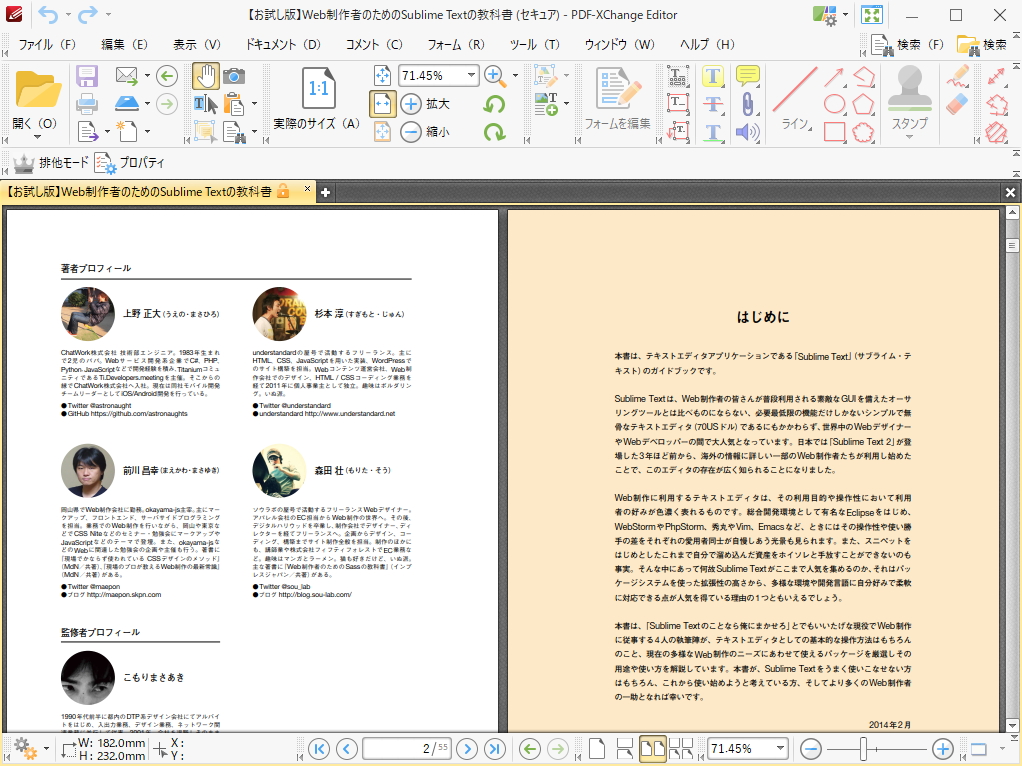Open the zoom tool dropdown arrow
Image resolution: width=1022 pixels, height=766 pixels.
(516, 76)
